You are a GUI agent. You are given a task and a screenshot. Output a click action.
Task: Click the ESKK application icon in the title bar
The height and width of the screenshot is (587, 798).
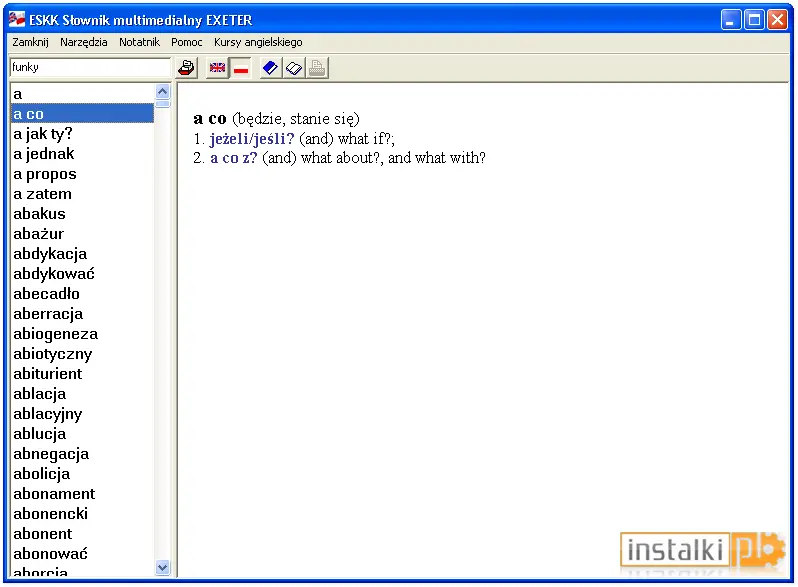17,19
